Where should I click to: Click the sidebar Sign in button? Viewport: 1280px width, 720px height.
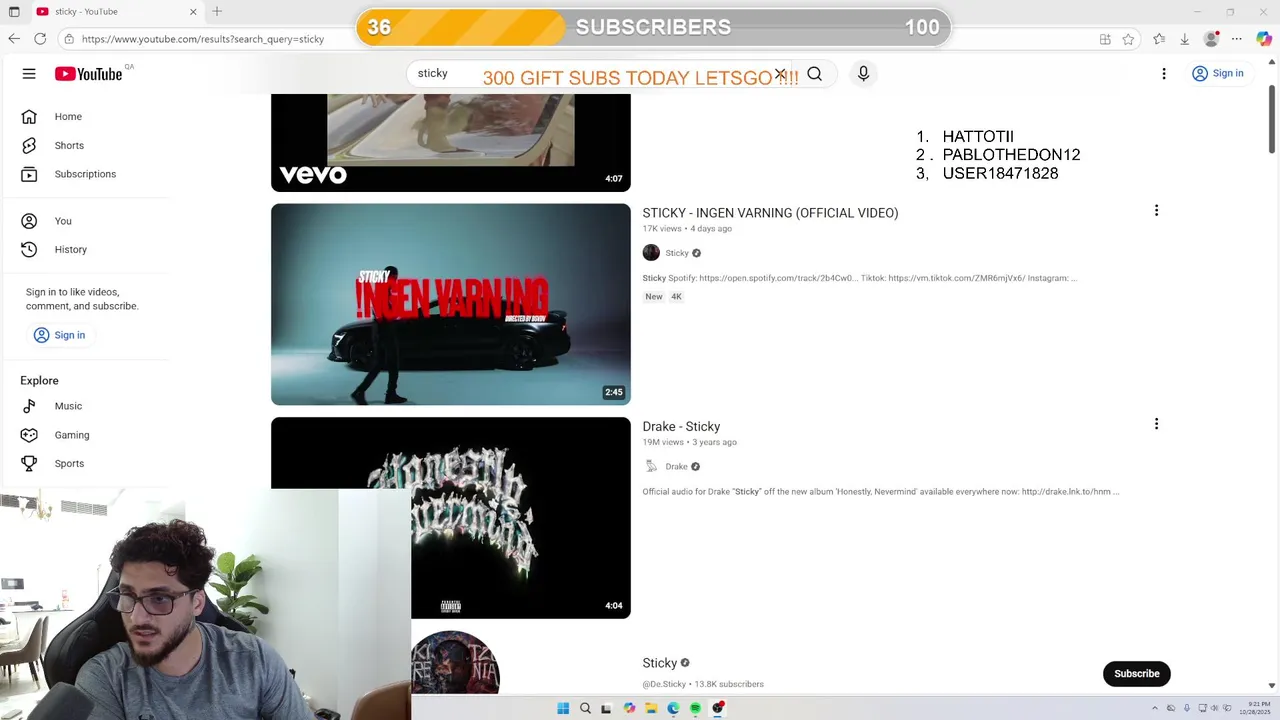tap(59, 335)
